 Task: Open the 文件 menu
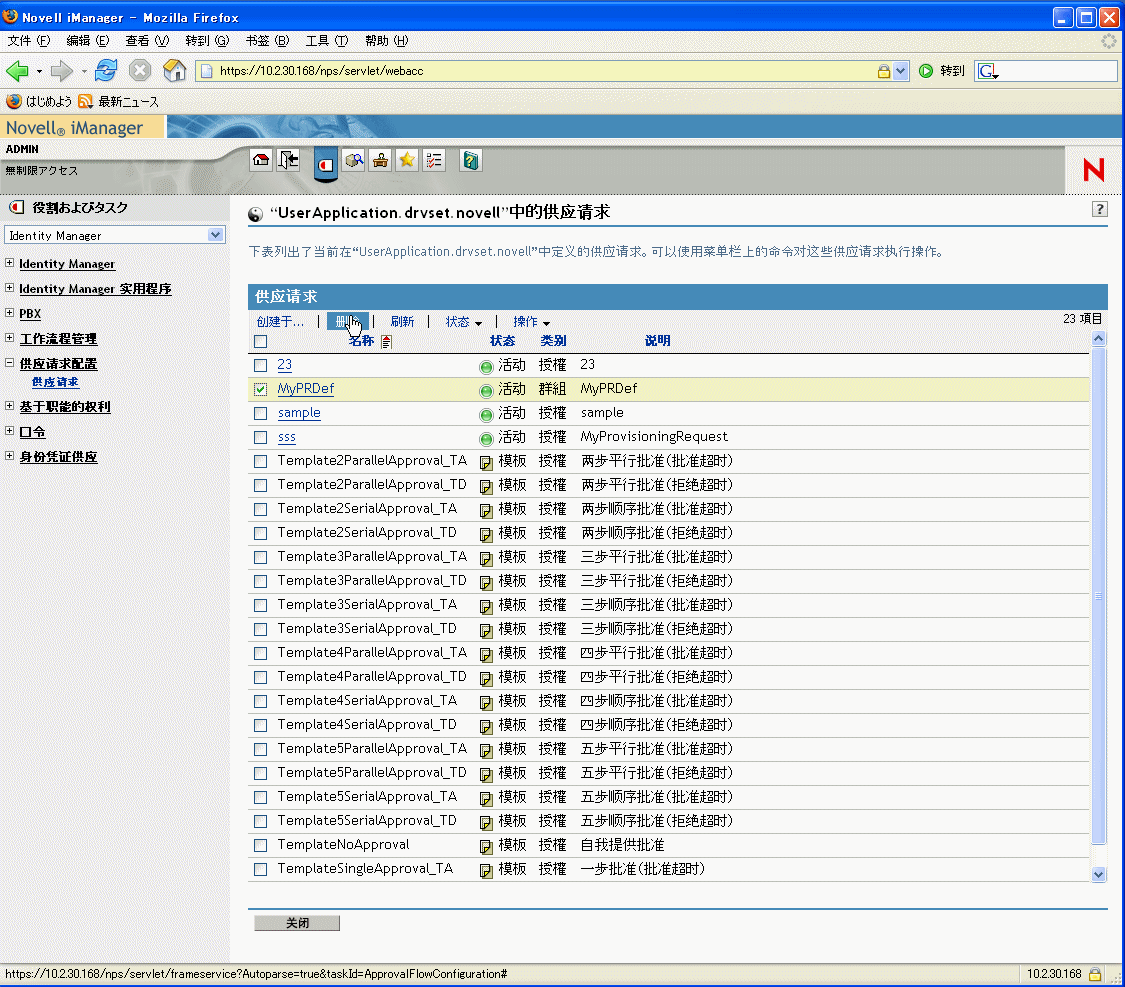point(29,41)
